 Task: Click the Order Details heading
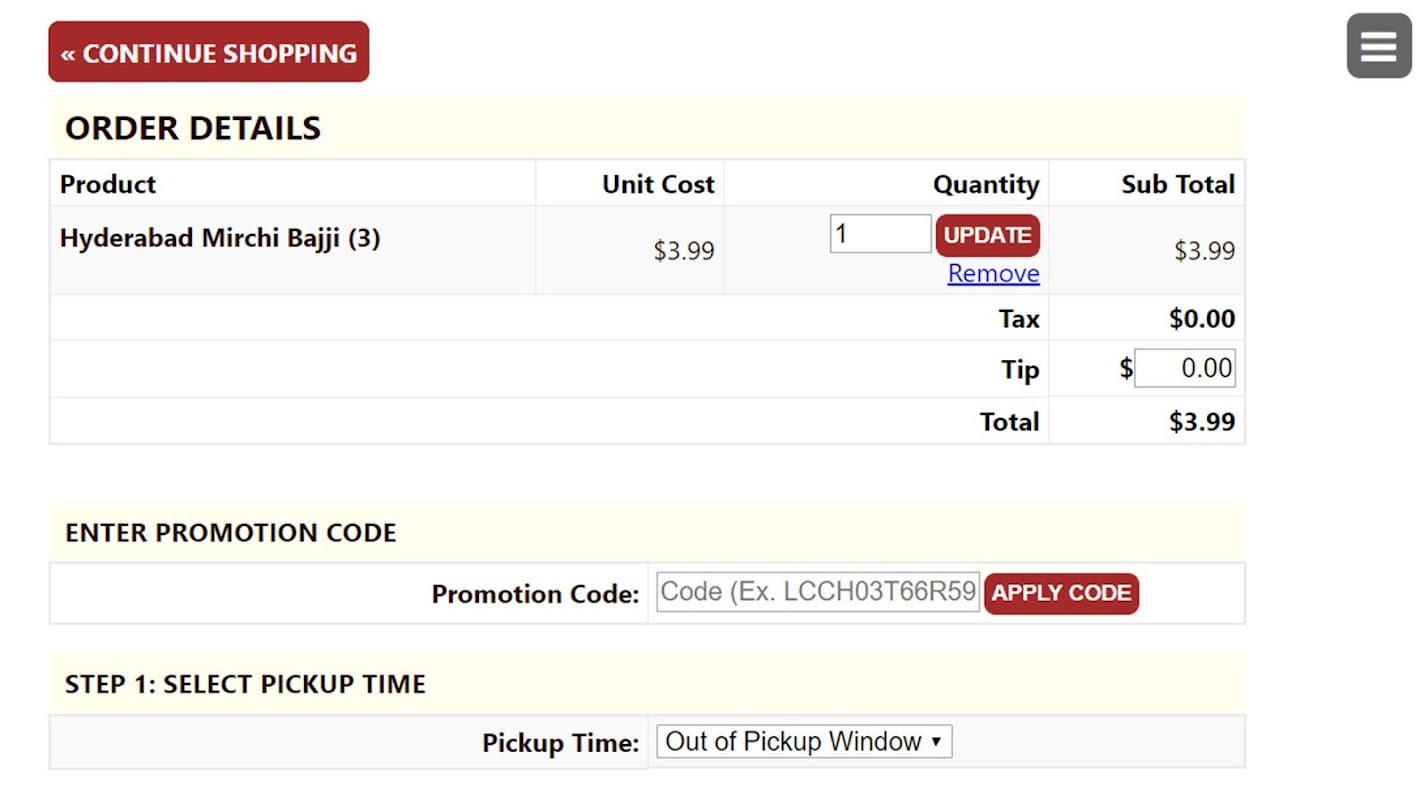(193, 128)
